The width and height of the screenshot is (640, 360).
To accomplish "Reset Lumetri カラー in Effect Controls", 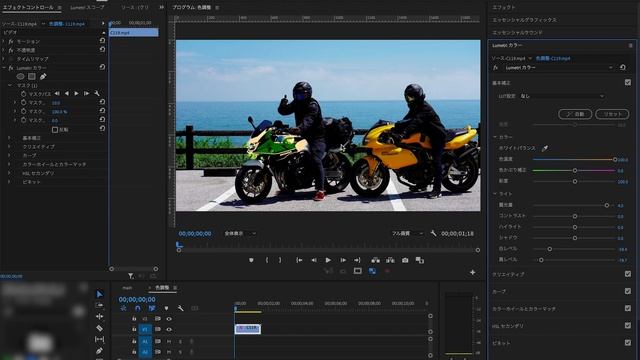I will [102, 67].
